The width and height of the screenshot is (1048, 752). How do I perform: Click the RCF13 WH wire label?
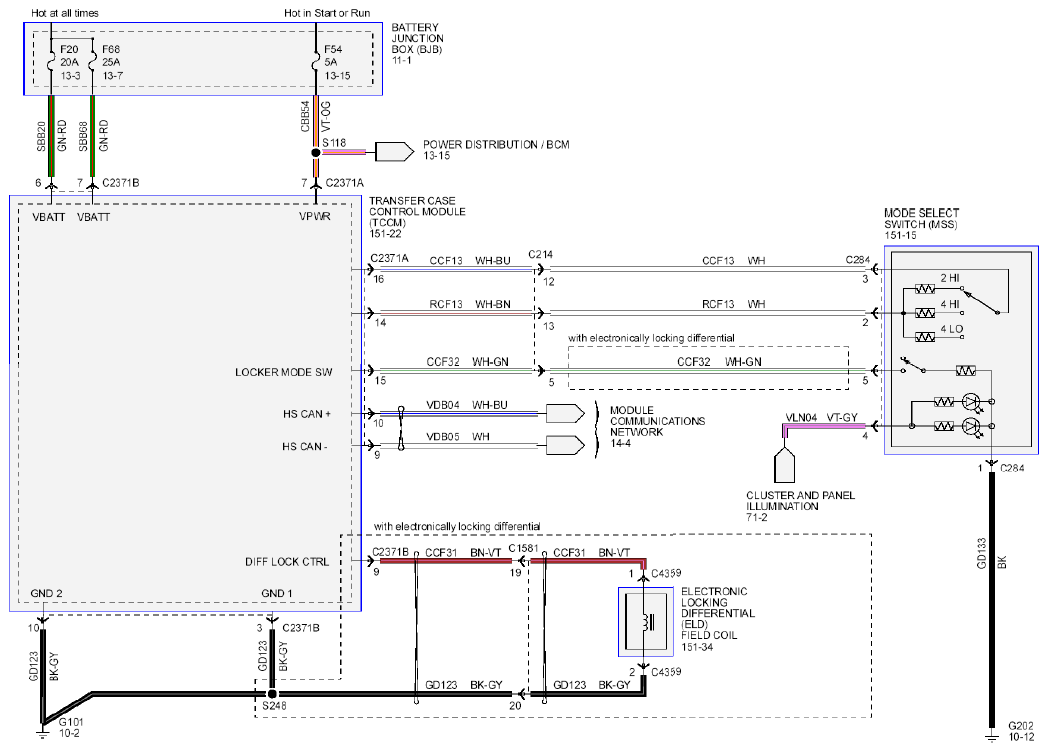[x=733, y=304]
